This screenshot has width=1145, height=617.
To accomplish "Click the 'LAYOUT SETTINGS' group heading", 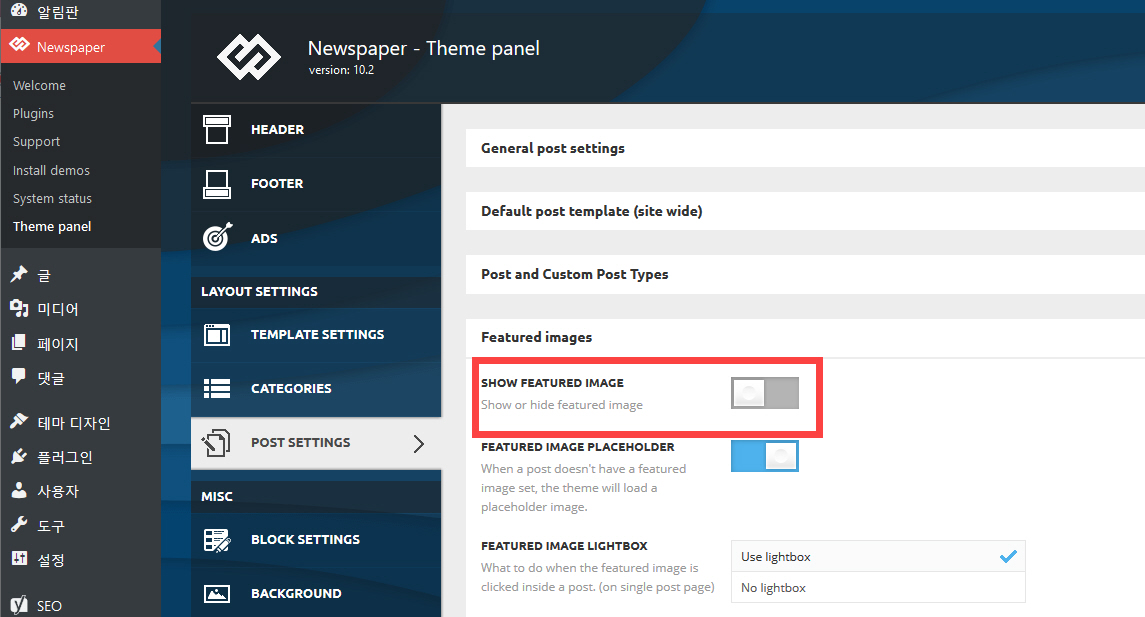I will point(259,291).
